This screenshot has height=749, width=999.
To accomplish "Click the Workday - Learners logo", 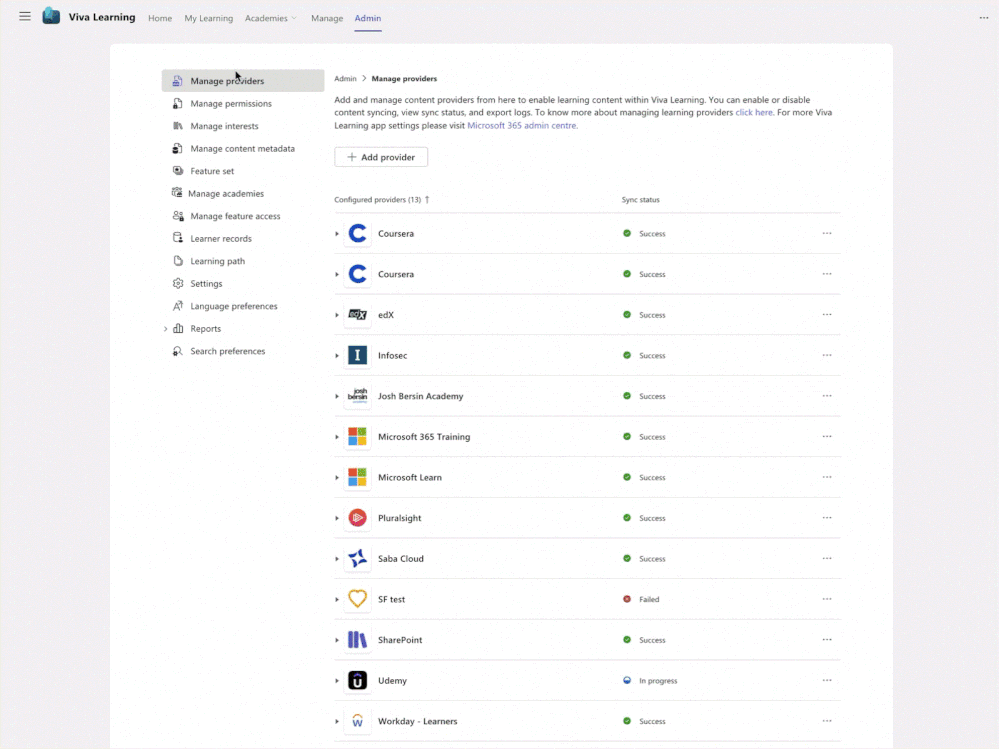I will (x=357, y=722).
